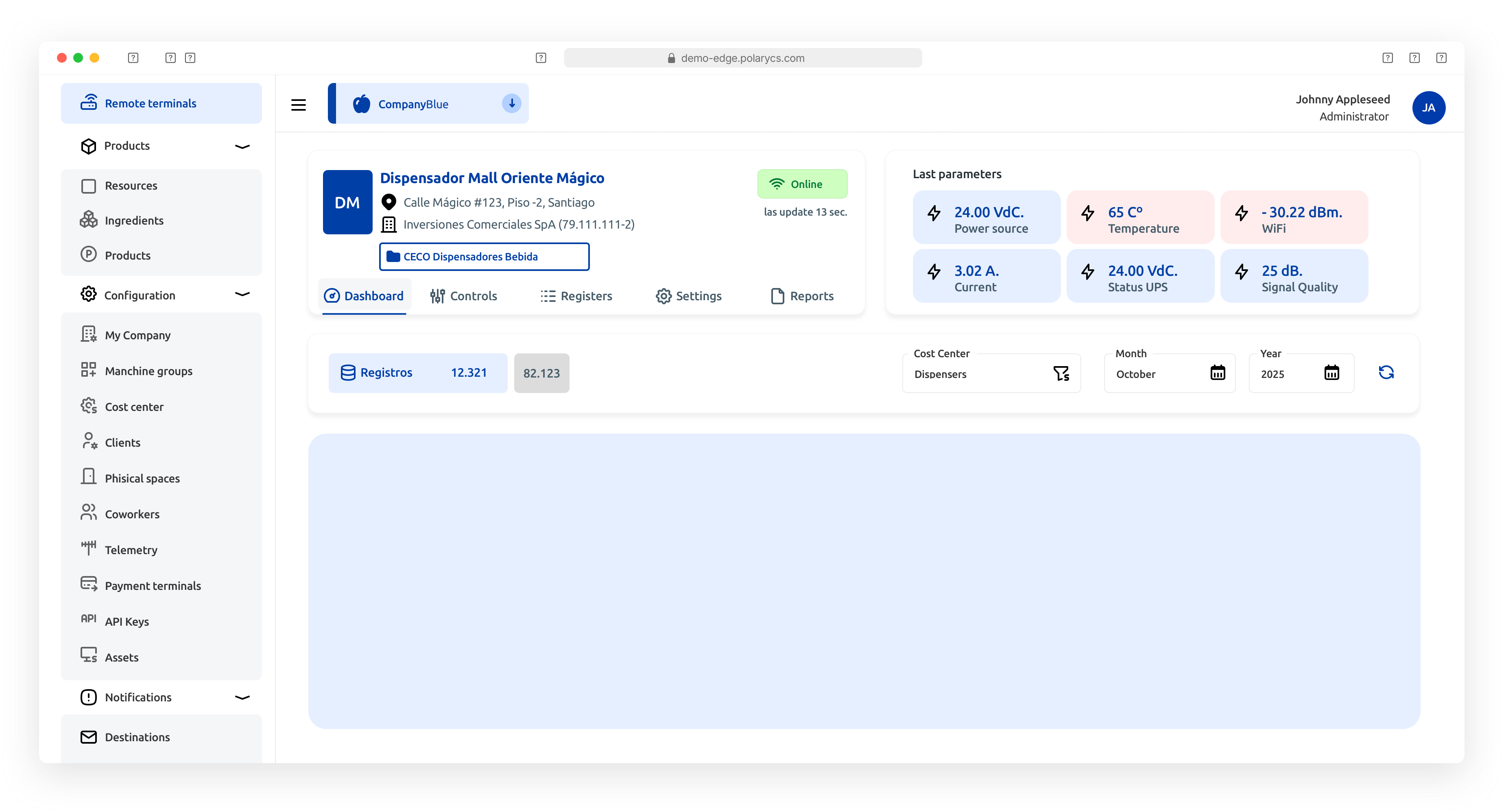Click the Telemetry antenna icon
The width and height of the screenshot is (1506, 812).
click(88, 548)
